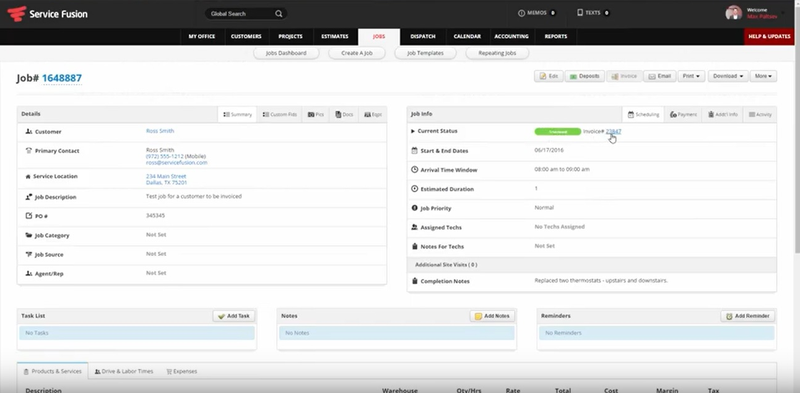This screenshot has height=393, width=800.
Task: Click Create A Job button
Action: click(357, 53)
